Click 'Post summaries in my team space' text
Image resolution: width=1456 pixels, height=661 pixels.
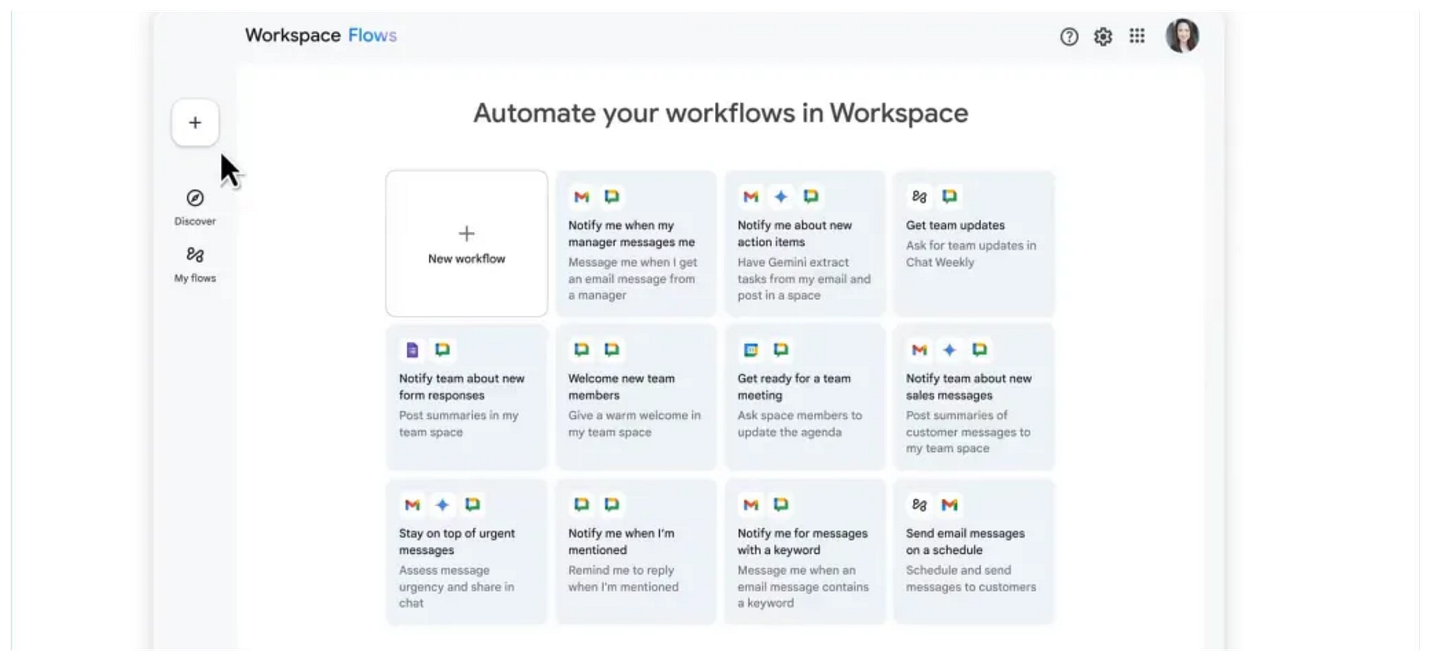pos(459,424)
